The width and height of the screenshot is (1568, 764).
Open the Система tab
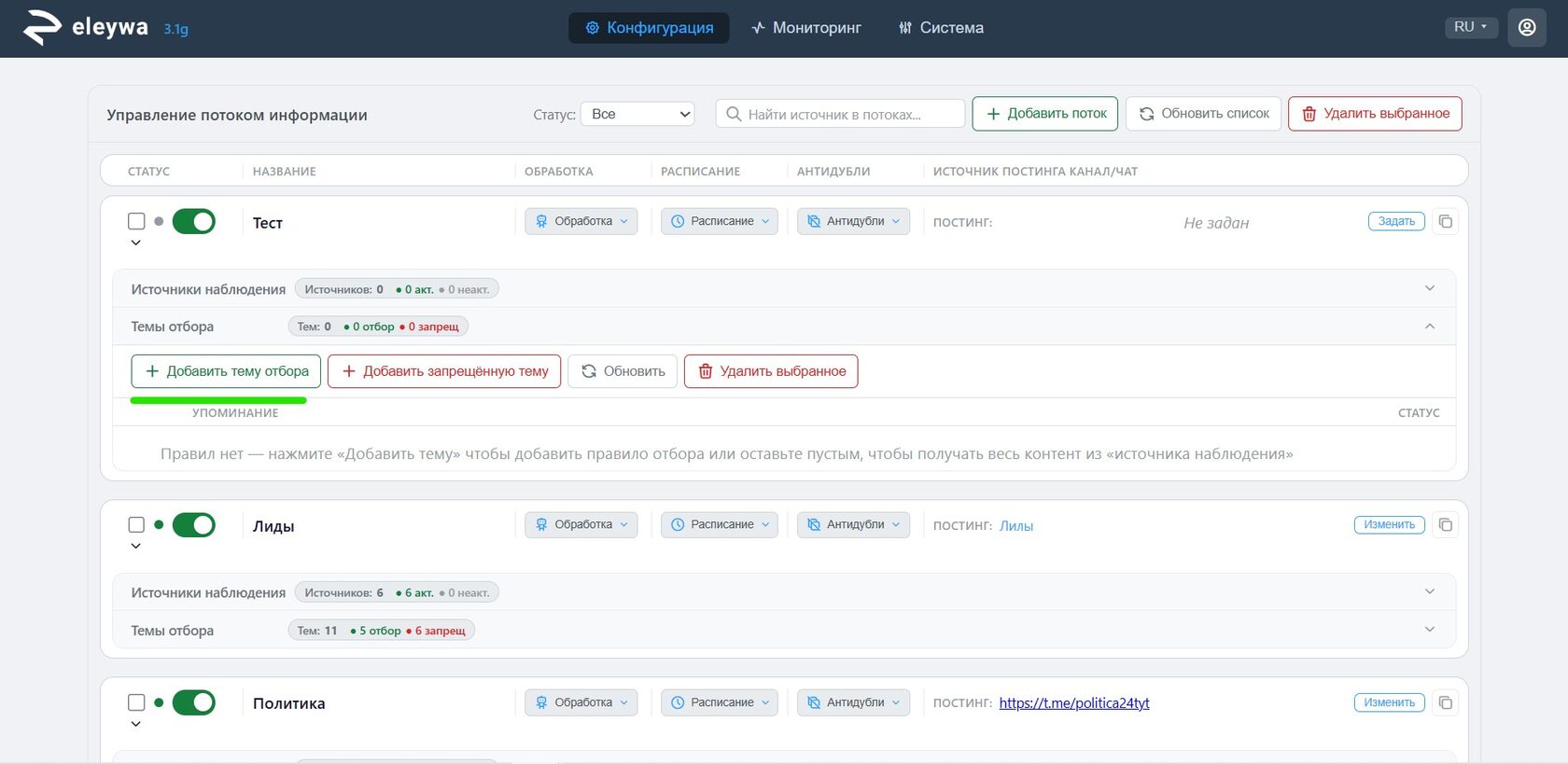941,28
